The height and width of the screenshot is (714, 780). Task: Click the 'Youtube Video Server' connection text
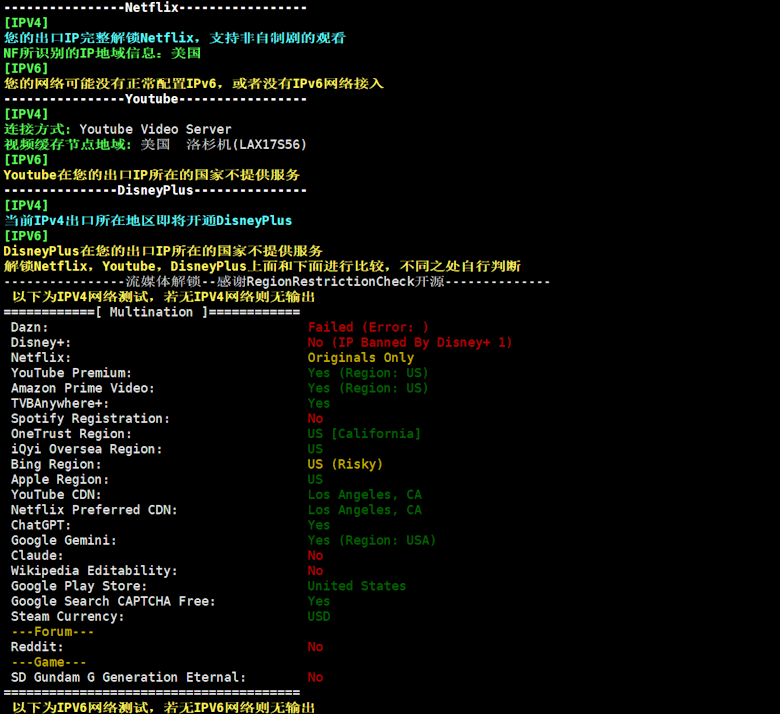coord(156,129)
